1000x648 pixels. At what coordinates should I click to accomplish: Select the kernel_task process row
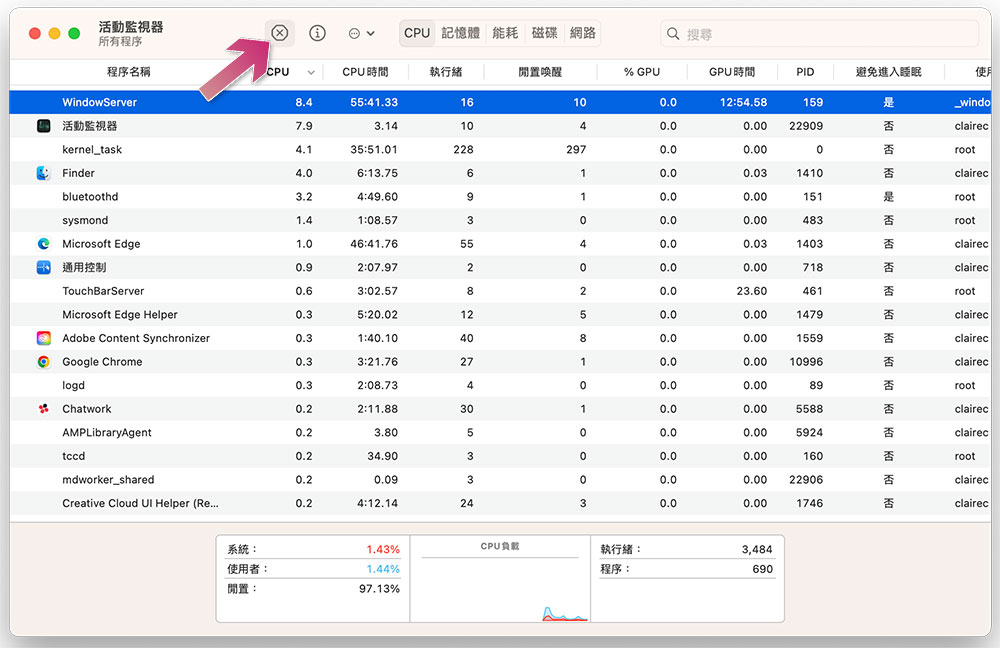pos(500,149)
